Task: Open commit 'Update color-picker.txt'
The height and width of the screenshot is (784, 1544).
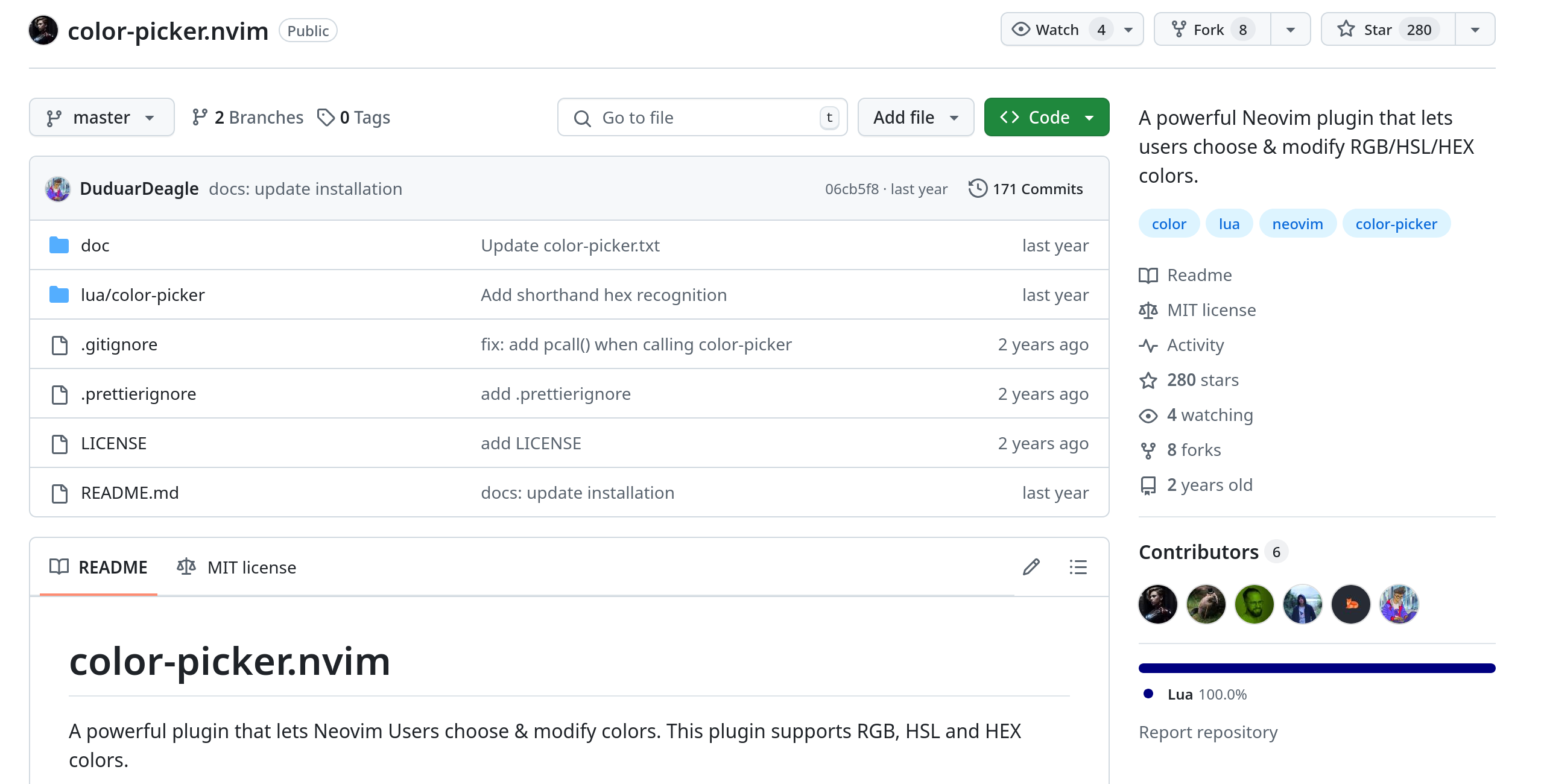Action: [x=570, y=245]
